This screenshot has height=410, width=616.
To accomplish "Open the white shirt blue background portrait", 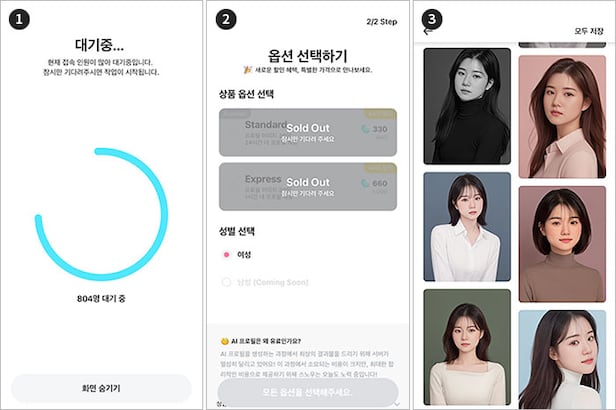I will click(x=467, y=227).
